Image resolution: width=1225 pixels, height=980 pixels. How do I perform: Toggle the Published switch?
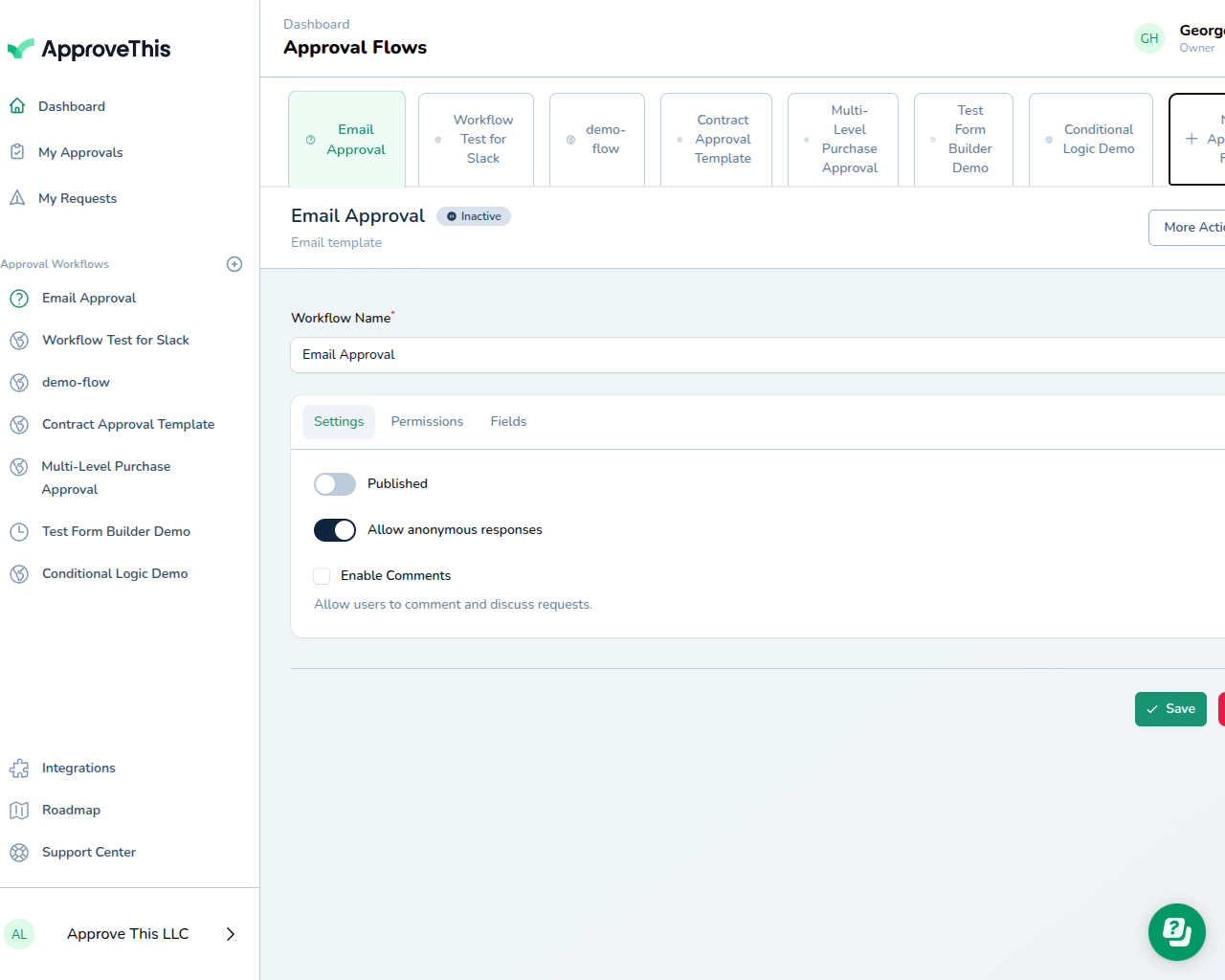[335, 484]
